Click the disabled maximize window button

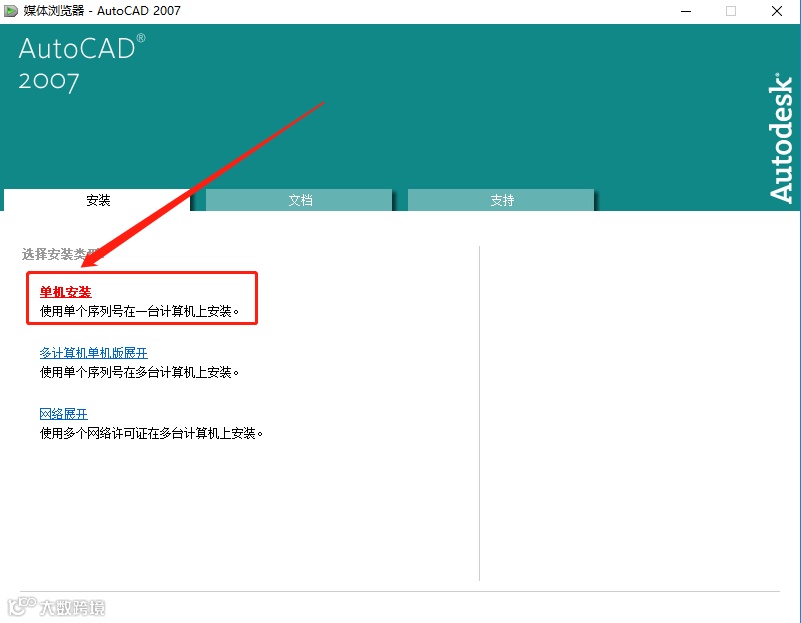click(x=731, y=11)
